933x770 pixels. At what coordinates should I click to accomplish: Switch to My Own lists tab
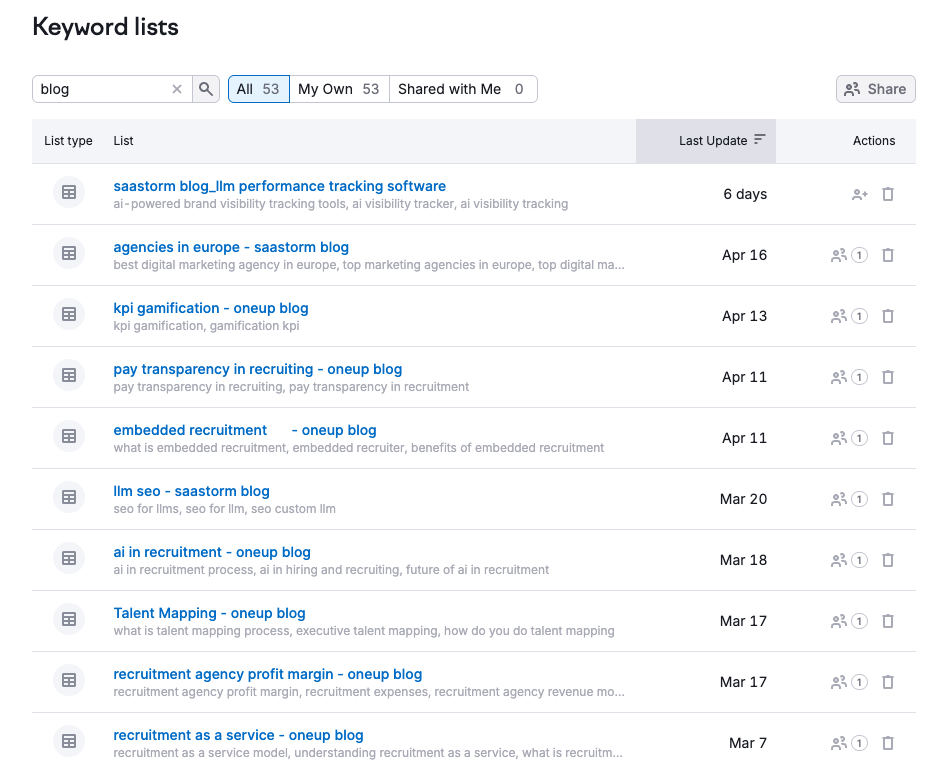[339, 89]
